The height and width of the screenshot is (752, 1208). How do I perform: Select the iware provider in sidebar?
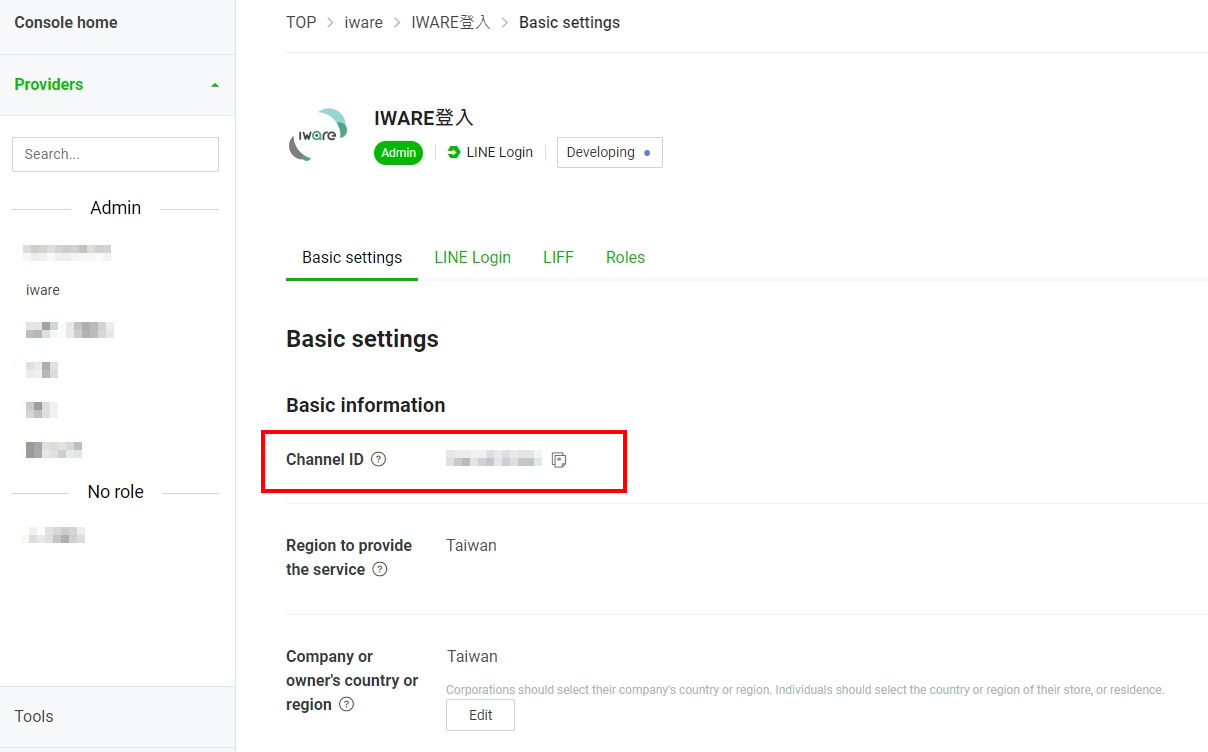tap(43, 290)
